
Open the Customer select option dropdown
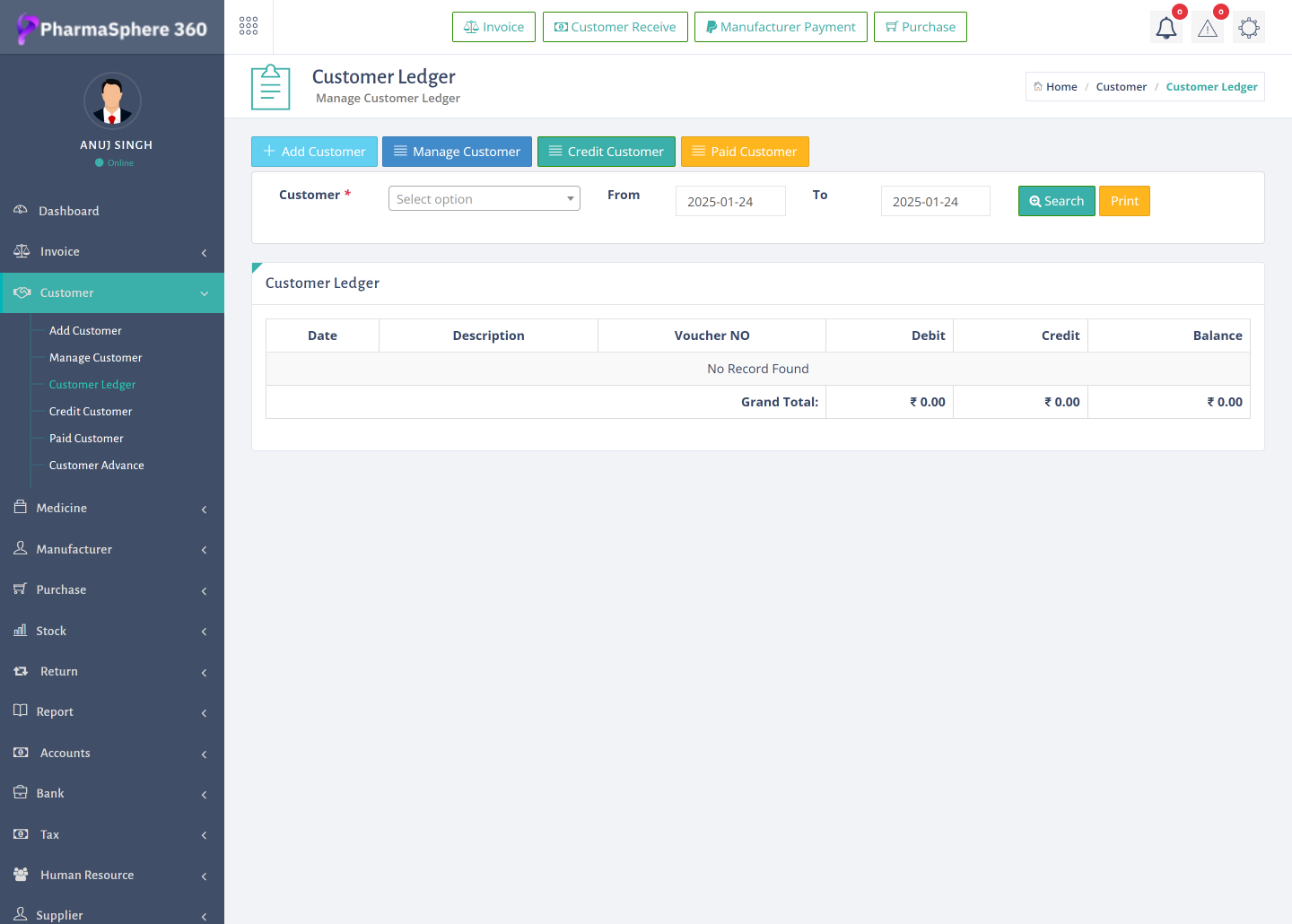484,198
